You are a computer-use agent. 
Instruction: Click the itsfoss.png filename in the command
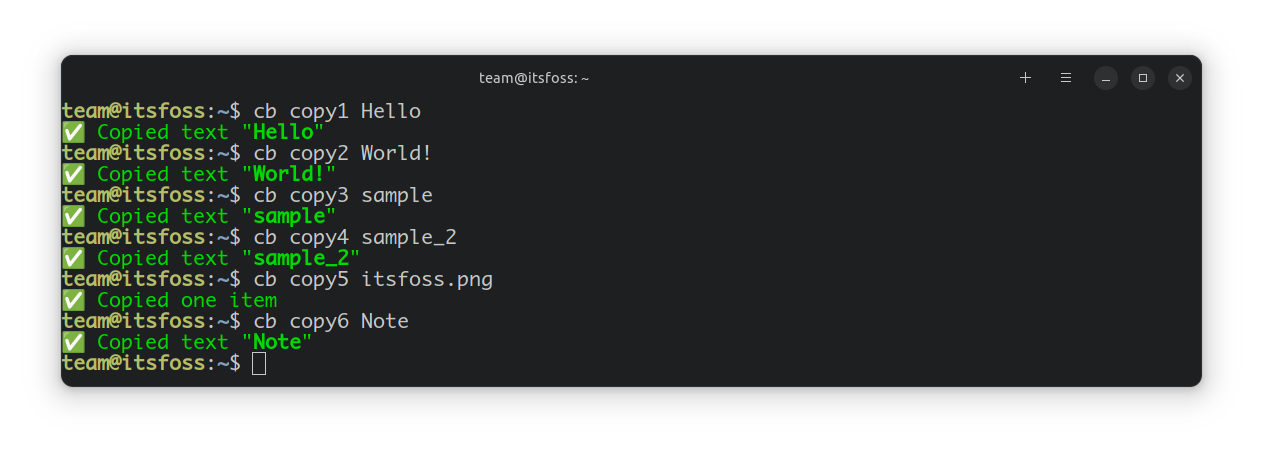click(427, 279)
